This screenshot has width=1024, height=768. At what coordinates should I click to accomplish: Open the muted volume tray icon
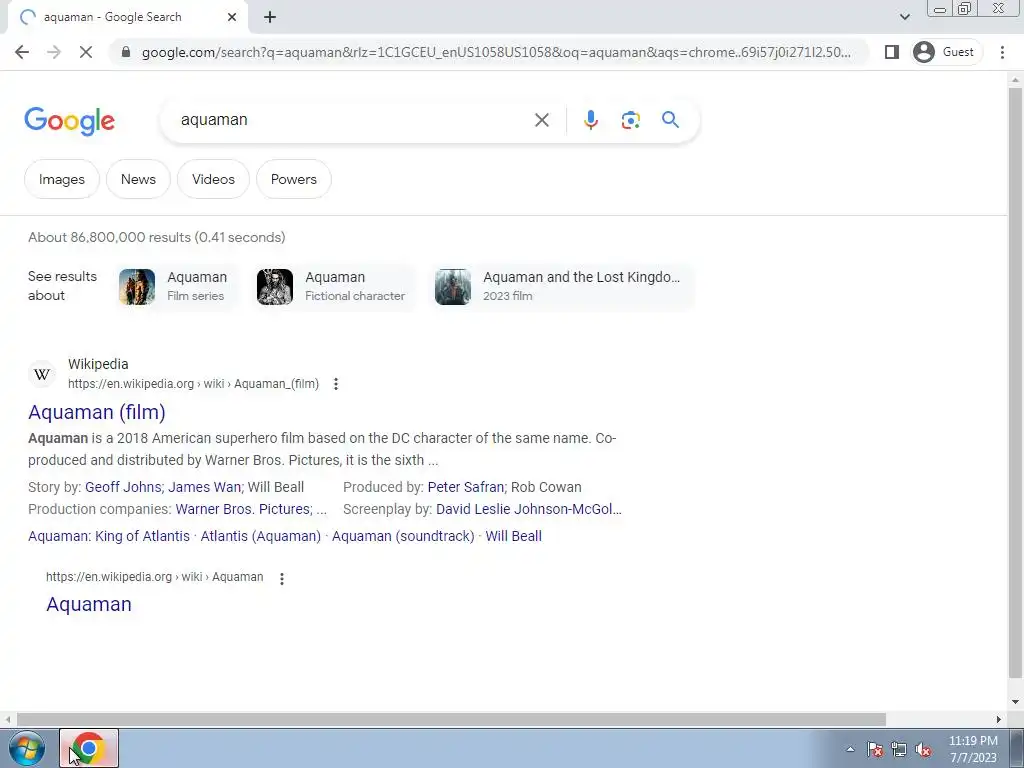point(923,749)
